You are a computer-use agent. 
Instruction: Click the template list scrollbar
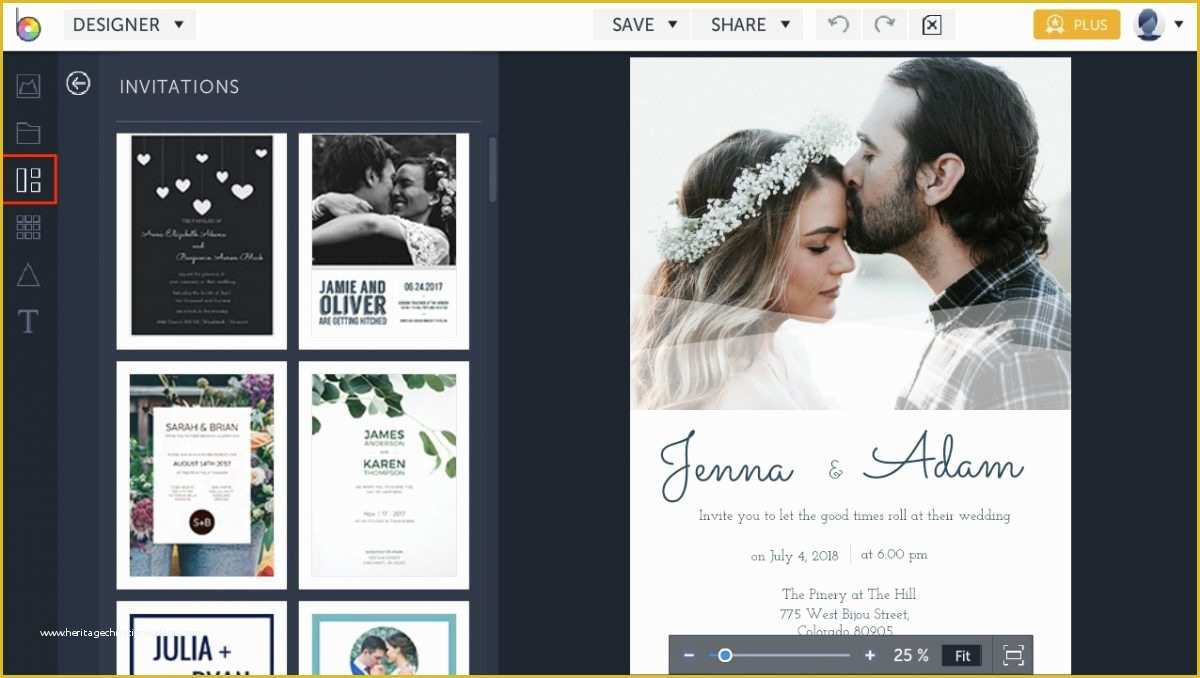click(492, 170)
